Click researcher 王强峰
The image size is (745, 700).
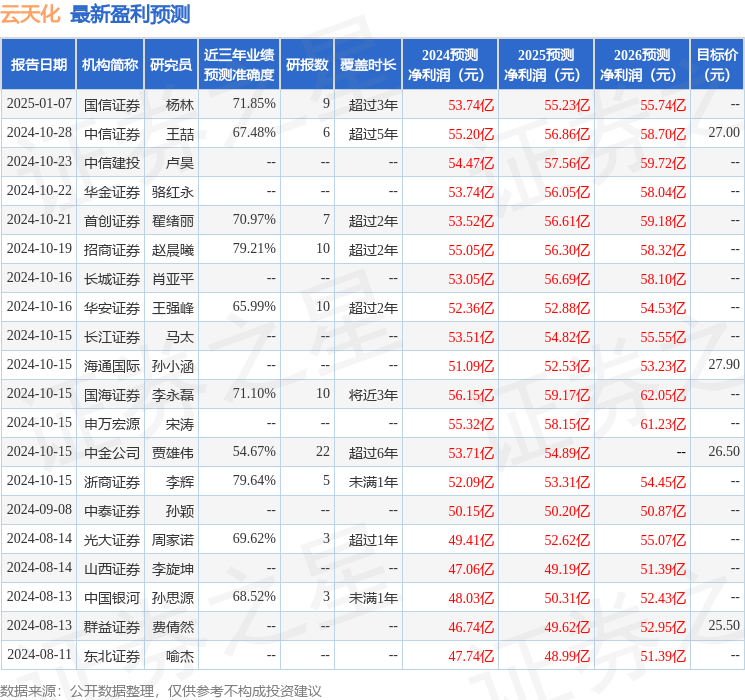[173, 308]
